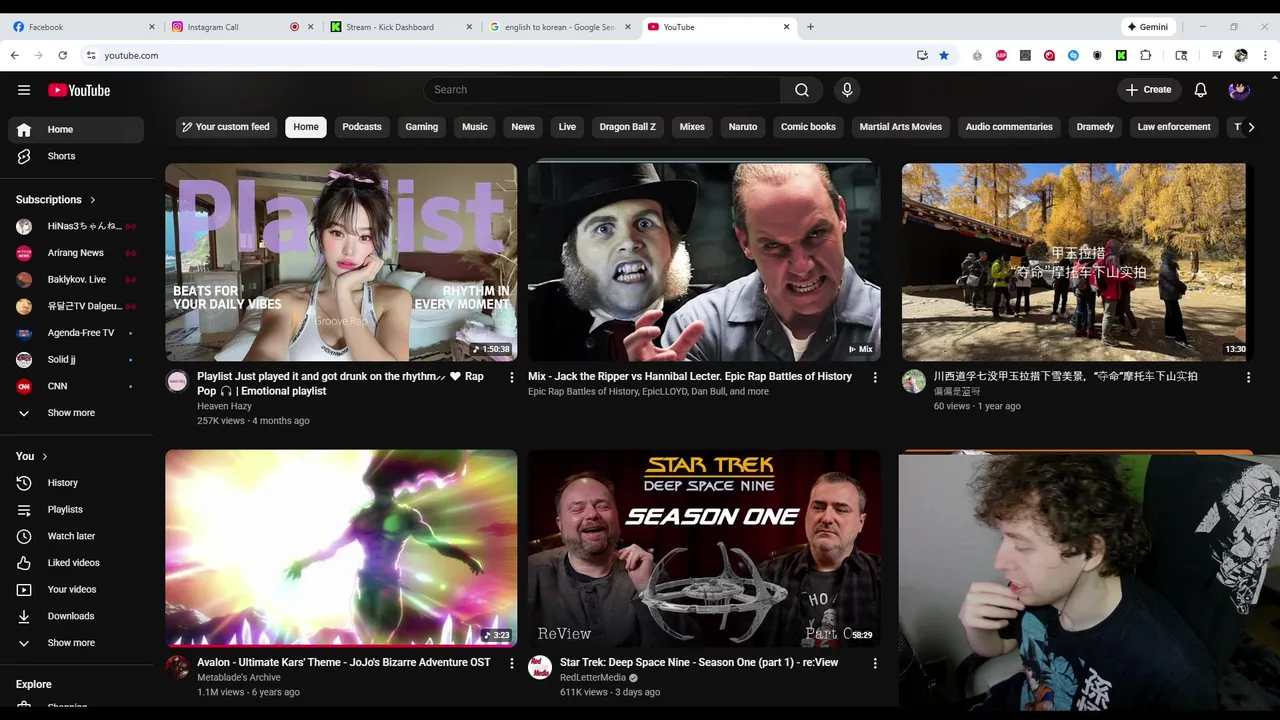This screenshot has height=720, width=1280.
Task: Open Watch later list
Action: pos(76,536)
